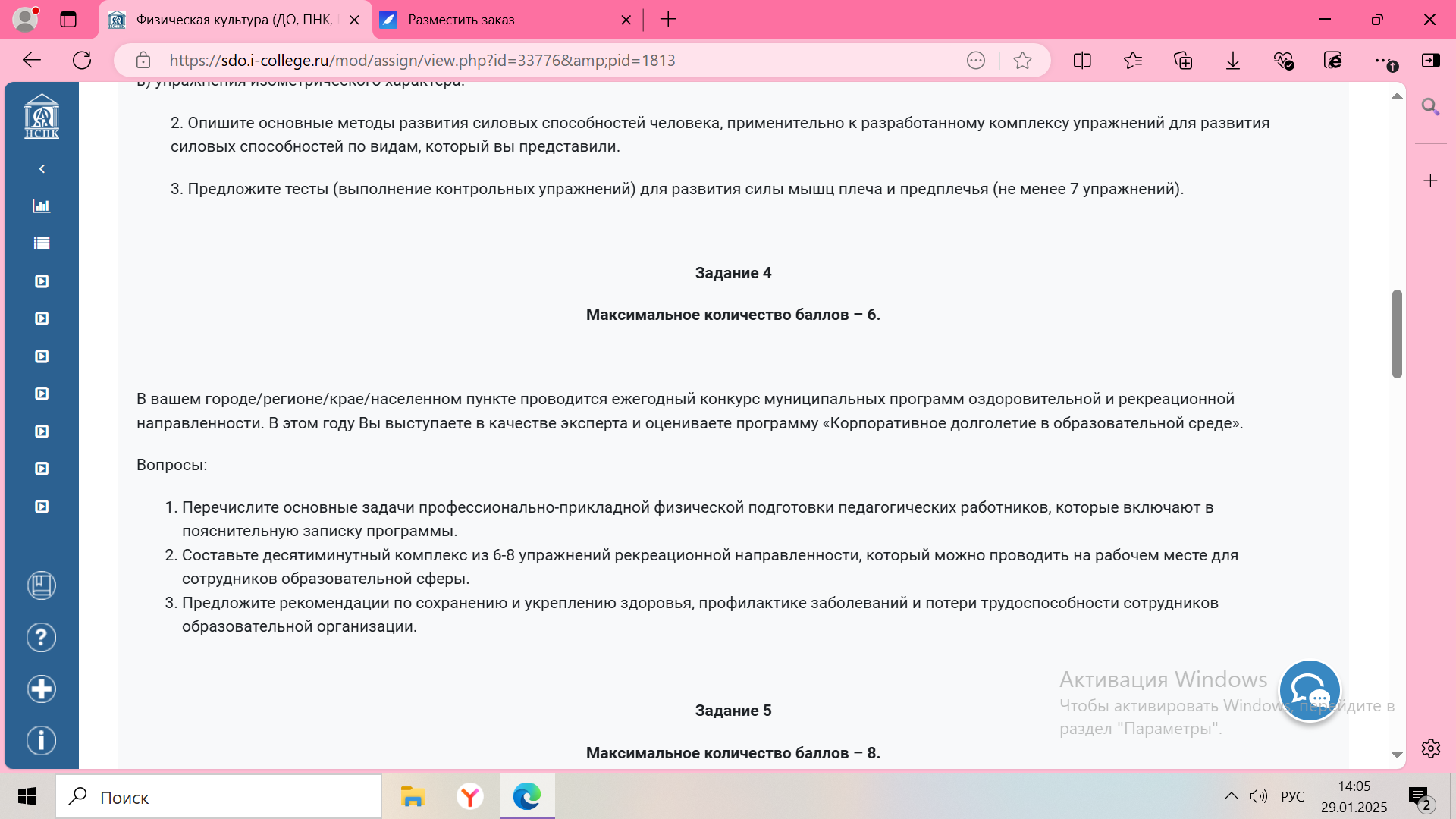Open the browser downloads icon
1456x819 pixels.
pos(1233,61)
